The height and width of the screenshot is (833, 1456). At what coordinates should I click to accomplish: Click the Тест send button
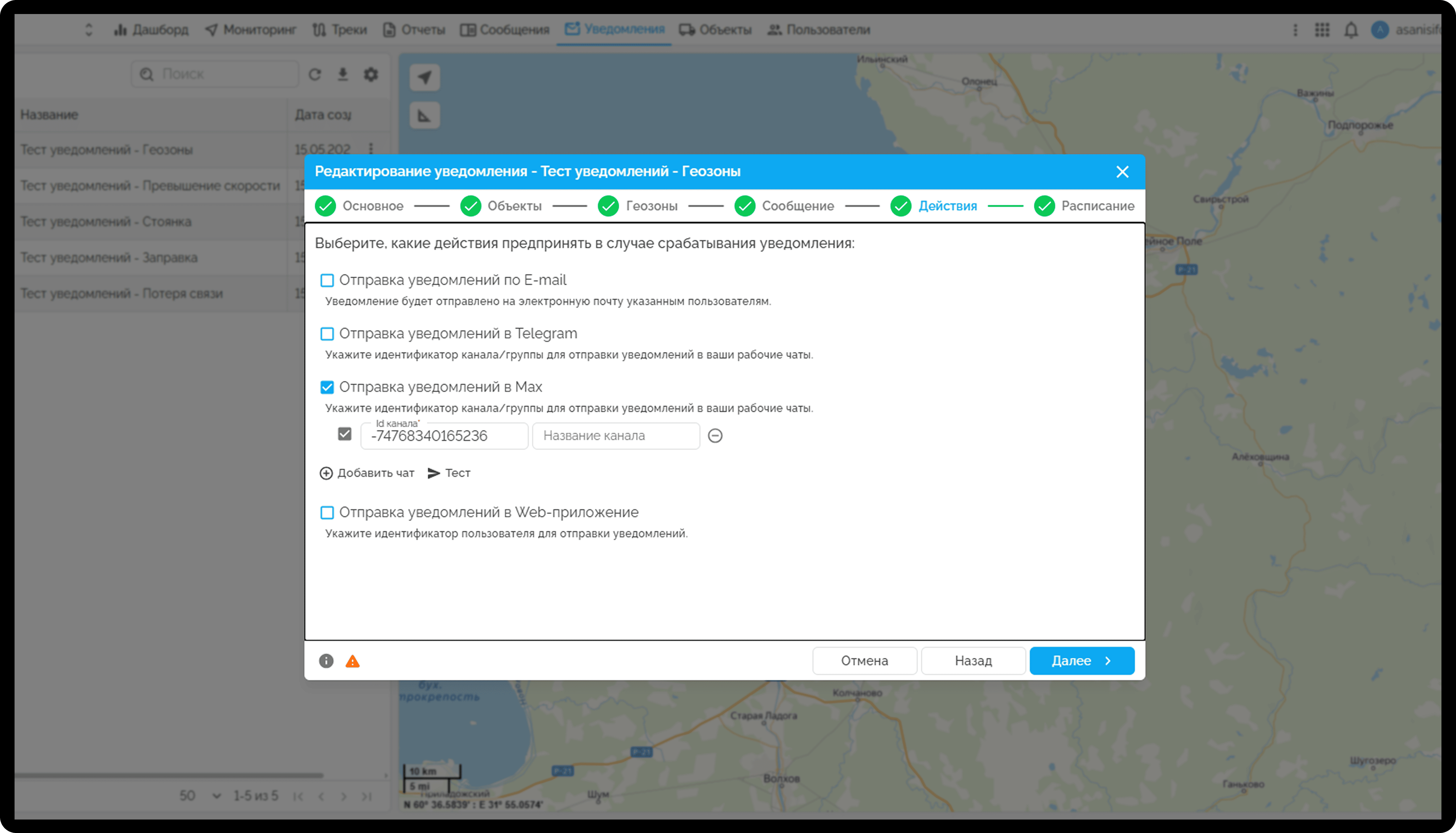click(449, 473)
